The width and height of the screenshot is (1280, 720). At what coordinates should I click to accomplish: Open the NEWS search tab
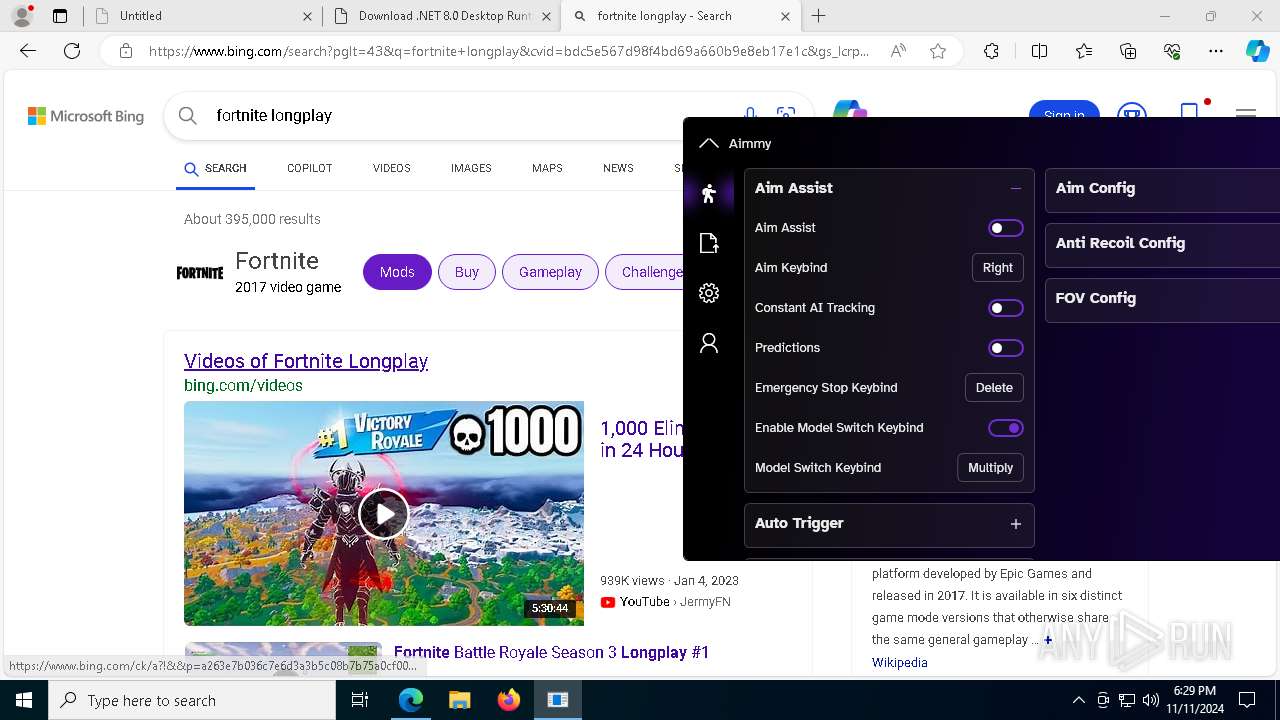click(618, 168)
